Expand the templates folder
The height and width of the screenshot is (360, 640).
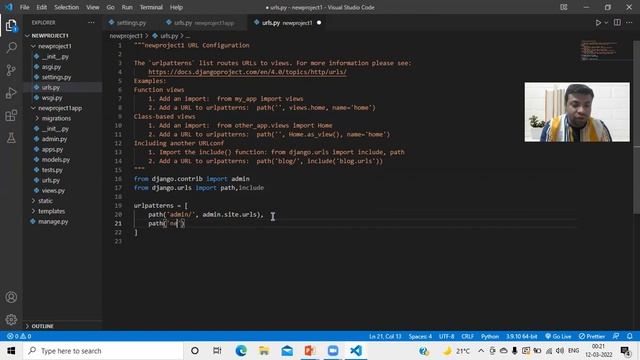click(x=62, y=211)
